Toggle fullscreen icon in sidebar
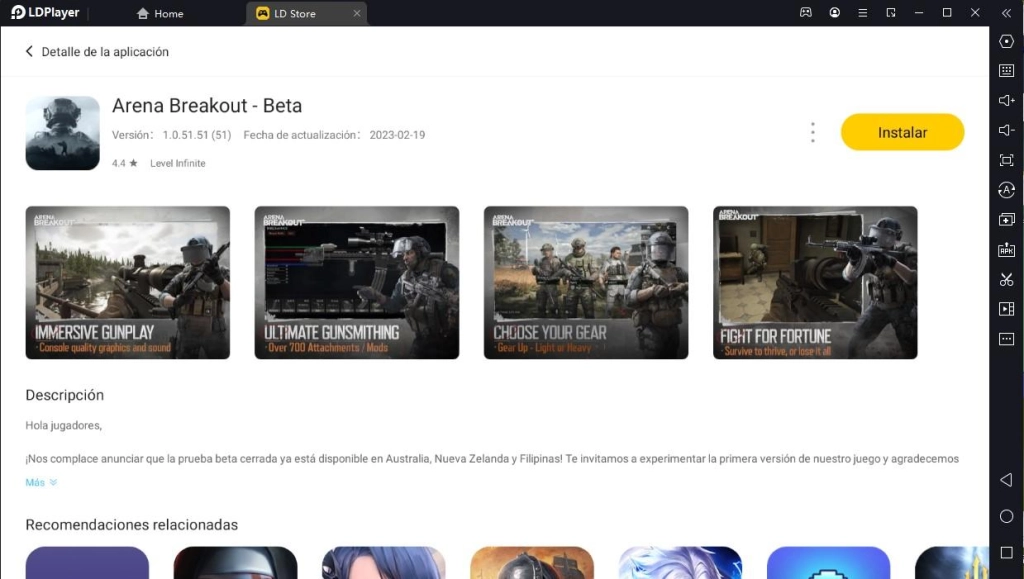The width and height of the screenshot is (1024, 579). coord(1006,161)
